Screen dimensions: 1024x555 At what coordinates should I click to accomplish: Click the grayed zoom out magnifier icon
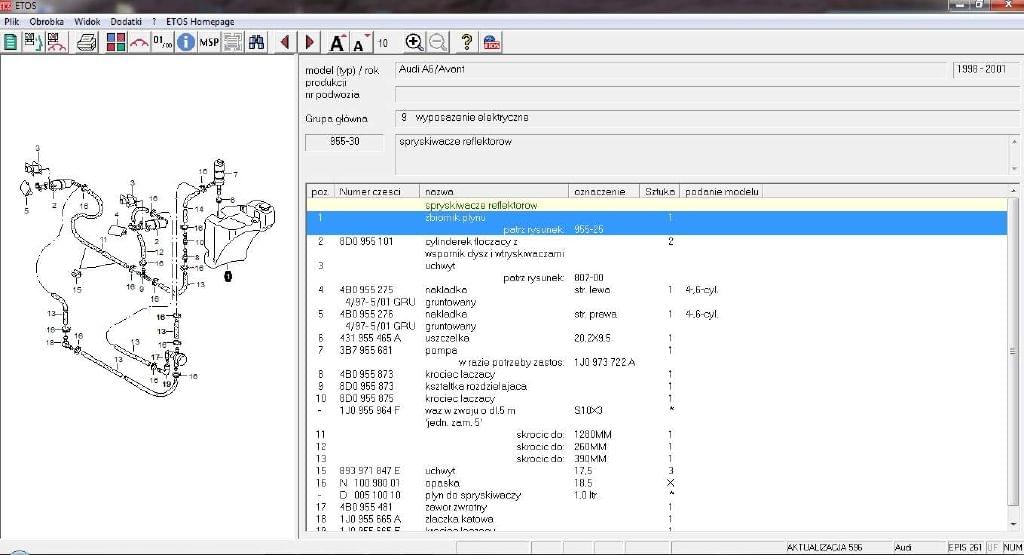point(438,42)
